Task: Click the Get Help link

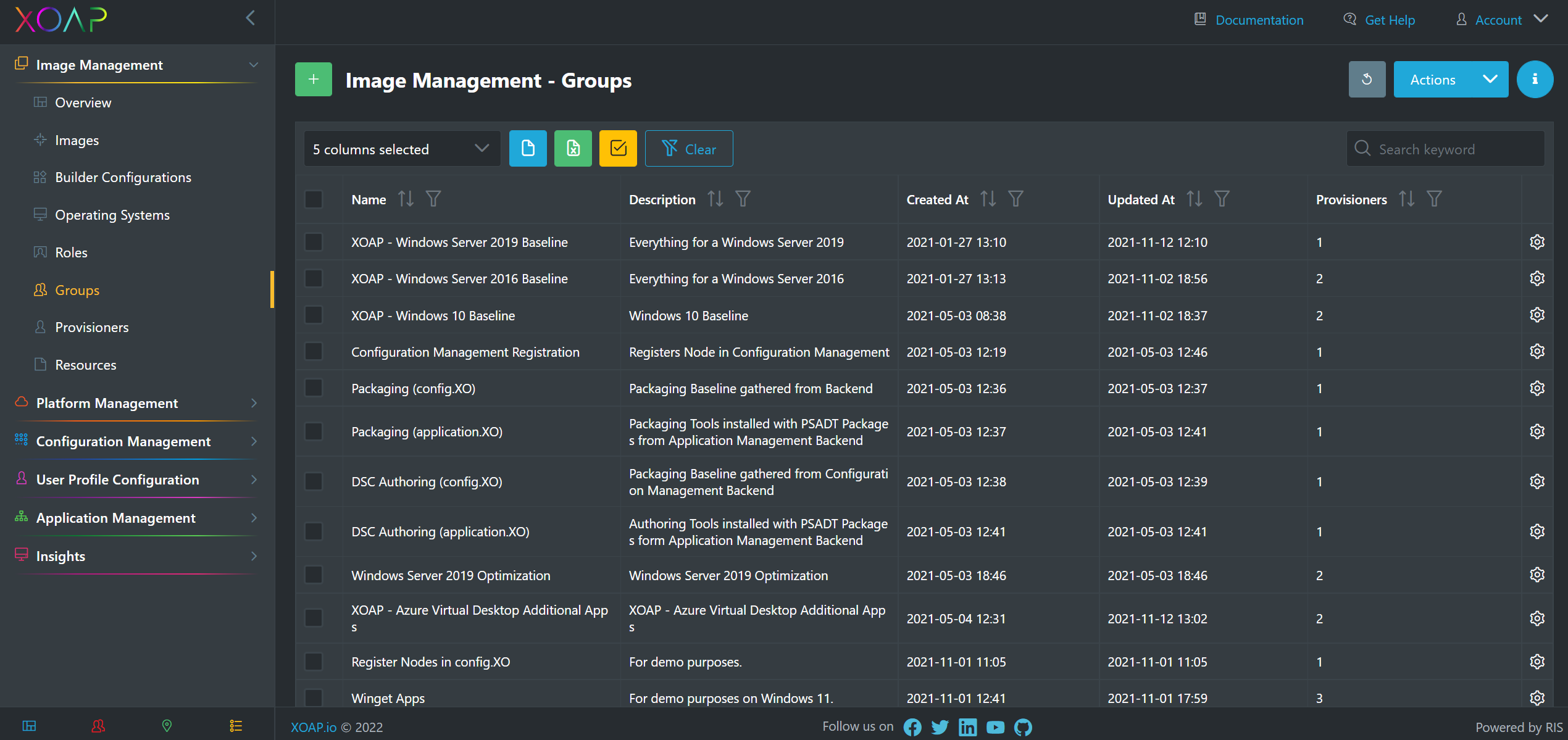Action: (x=1379, y=20)
